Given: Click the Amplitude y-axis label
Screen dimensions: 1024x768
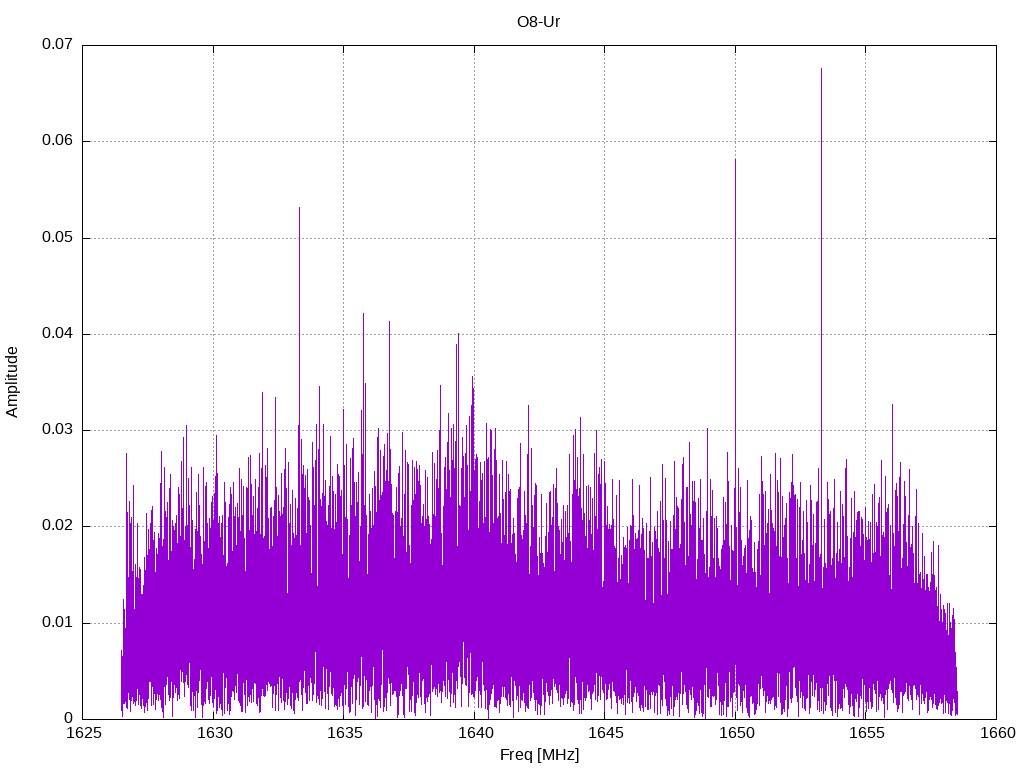Looking at the screenshot, I should [12, 382].
